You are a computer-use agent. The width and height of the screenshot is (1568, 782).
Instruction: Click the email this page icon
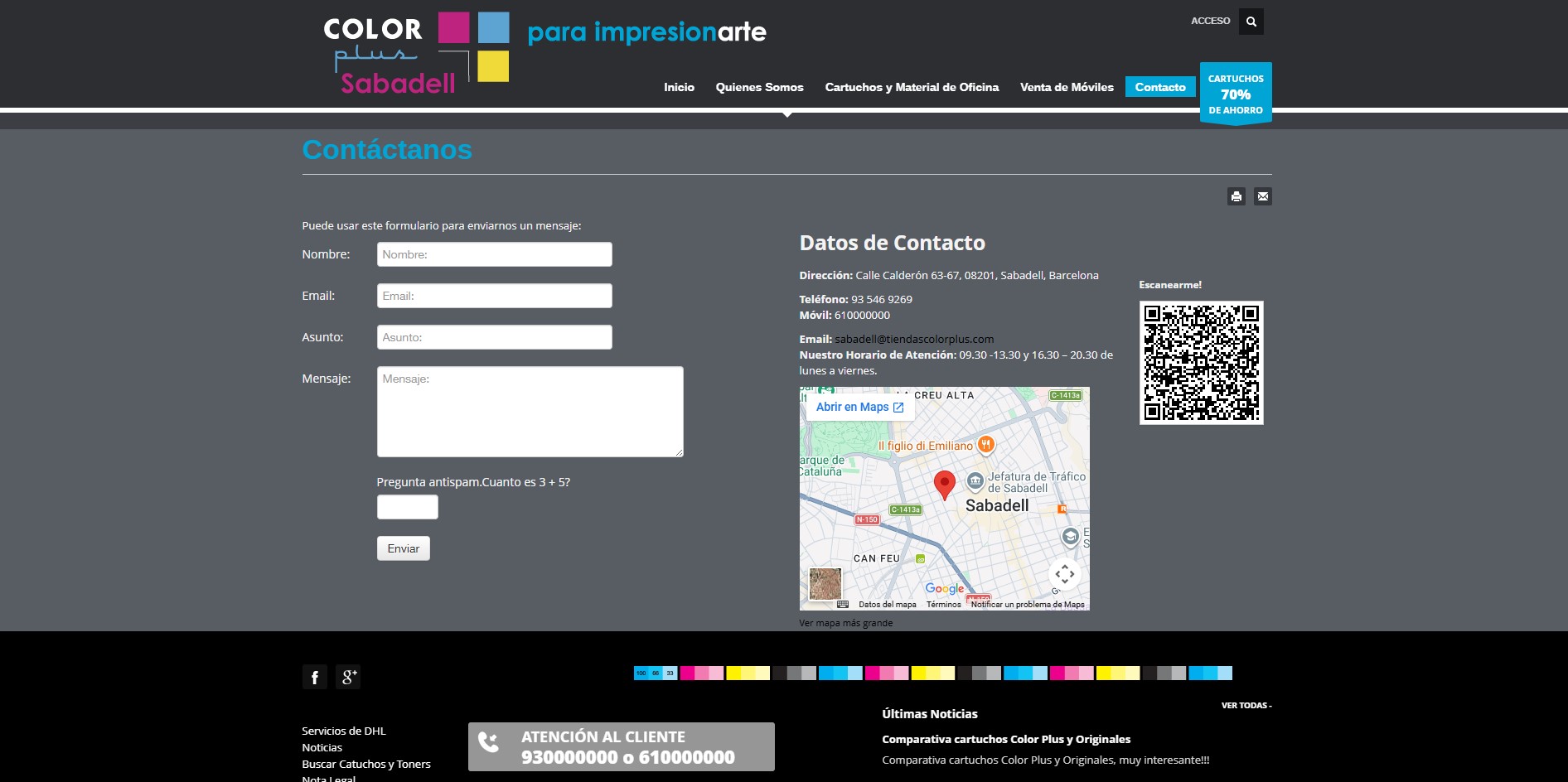tap(1262, 196)
